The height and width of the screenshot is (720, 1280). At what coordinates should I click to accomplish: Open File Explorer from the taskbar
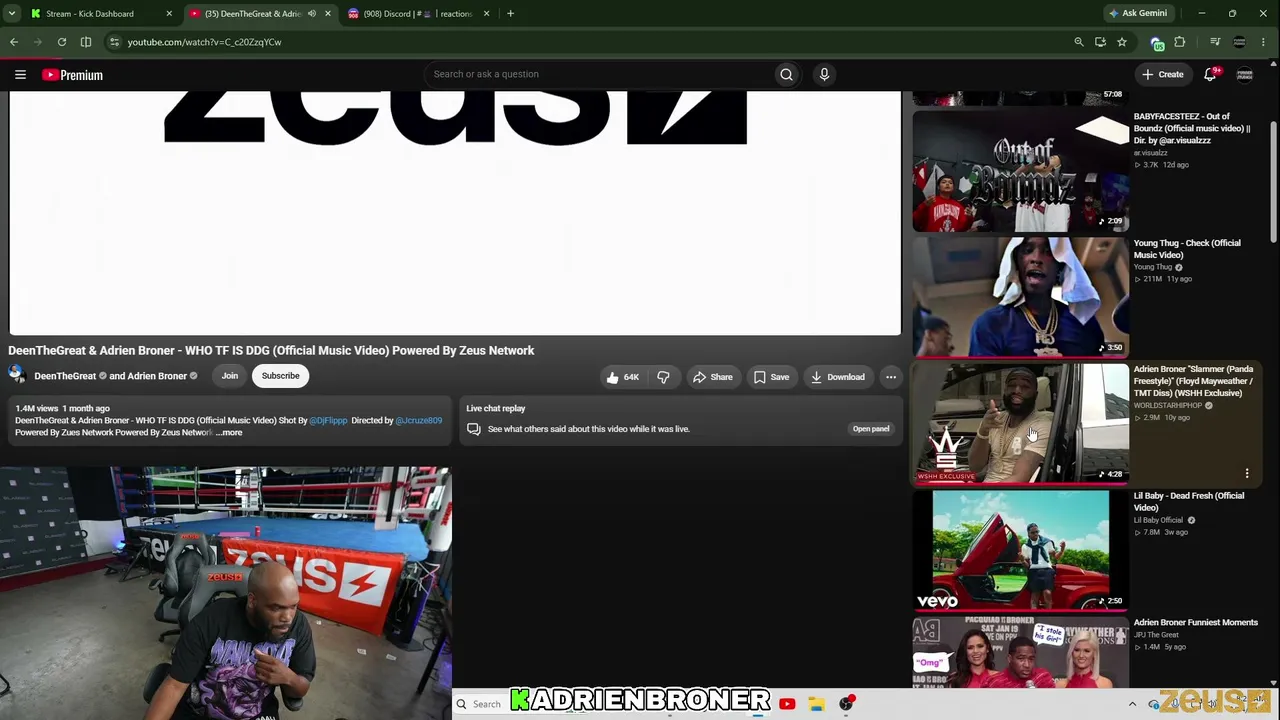[816, 704]
